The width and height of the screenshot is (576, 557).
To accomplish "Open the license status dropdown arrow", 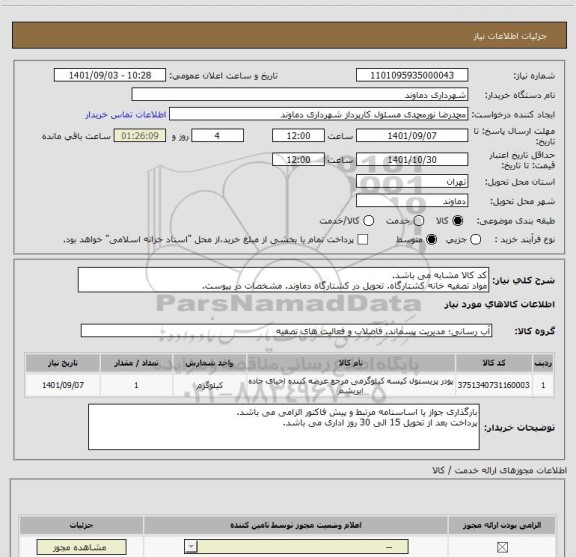I will (x=191, y=547).
